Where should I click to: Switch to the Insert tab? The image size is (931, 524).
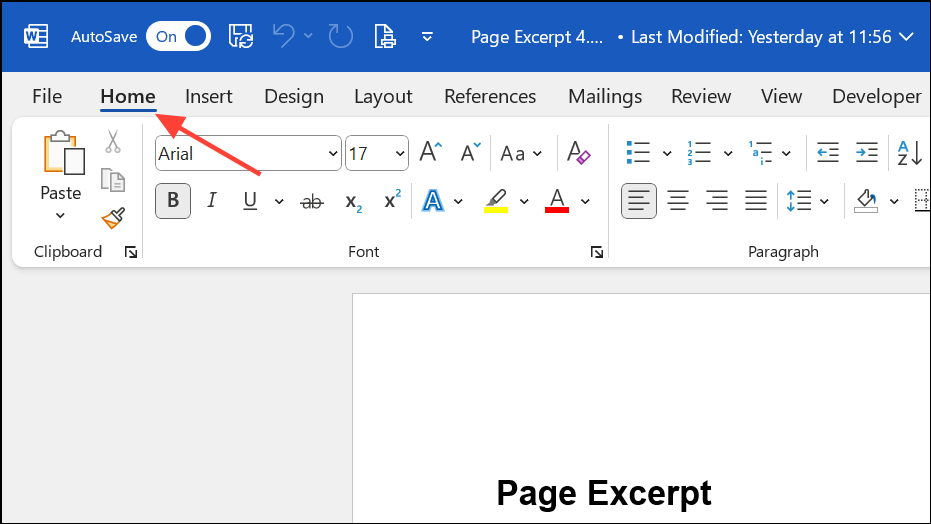click(208, 96)
